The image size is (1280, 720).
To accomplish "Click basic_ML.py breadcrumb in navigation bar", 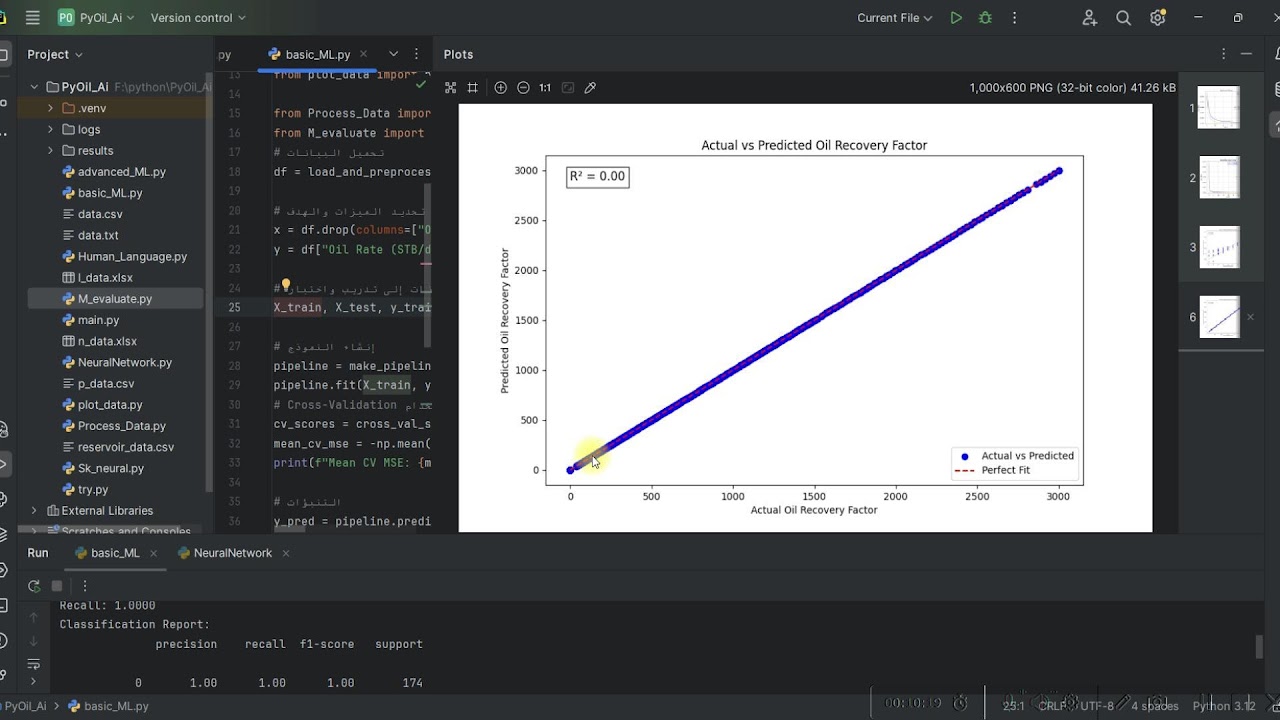I will (x=108, y=706).
